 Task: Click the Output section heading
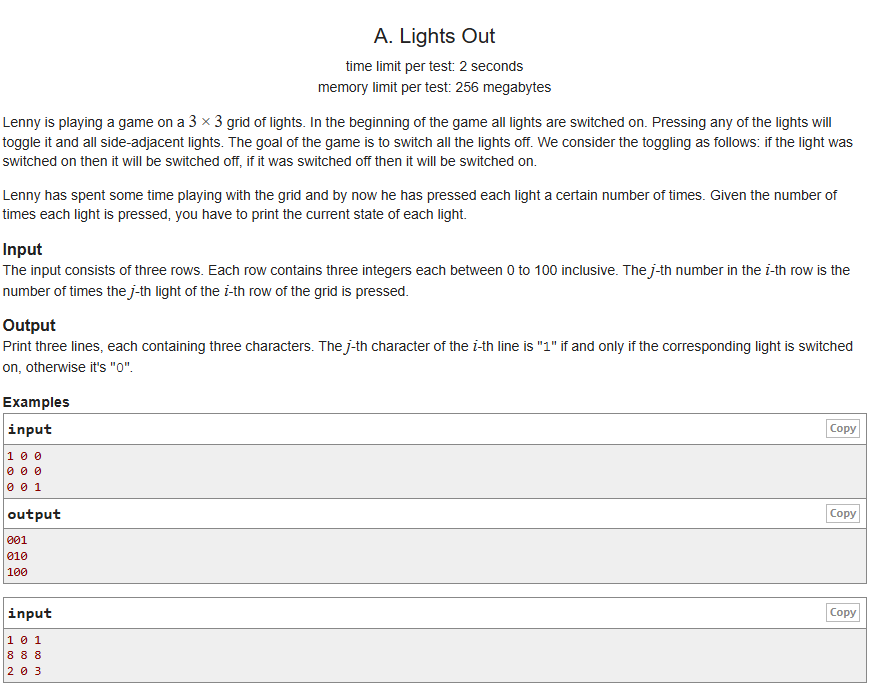[29, 325]
